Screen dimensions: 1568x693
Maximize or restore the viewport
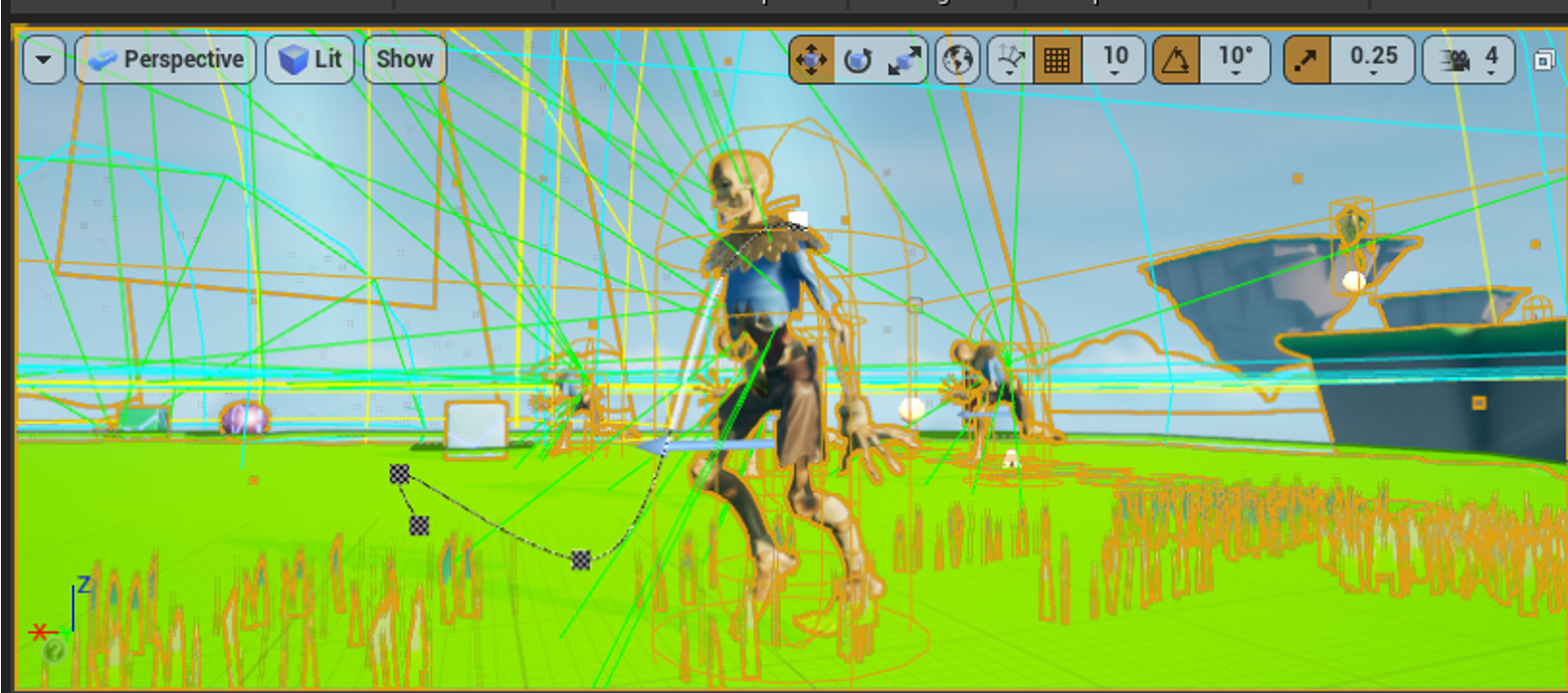click(1543, 60)
